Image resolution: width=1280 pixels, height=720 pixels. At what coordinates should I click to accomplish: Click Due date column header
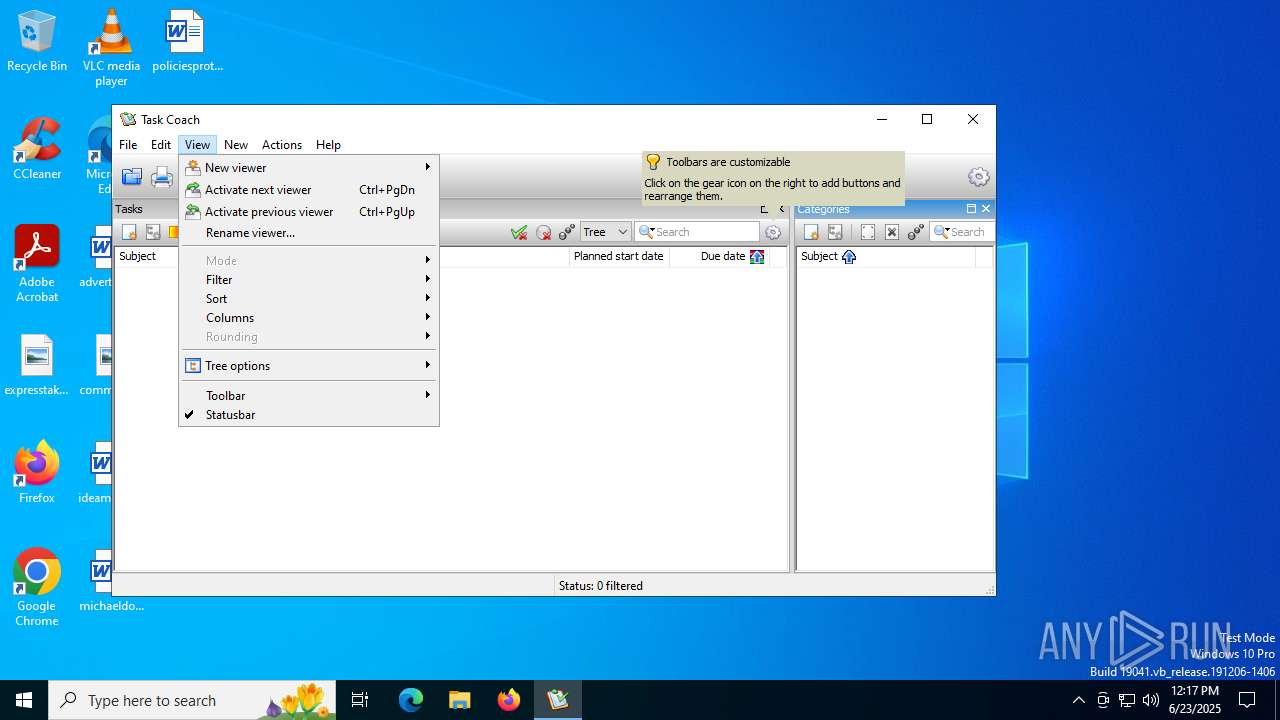[719, 257]
